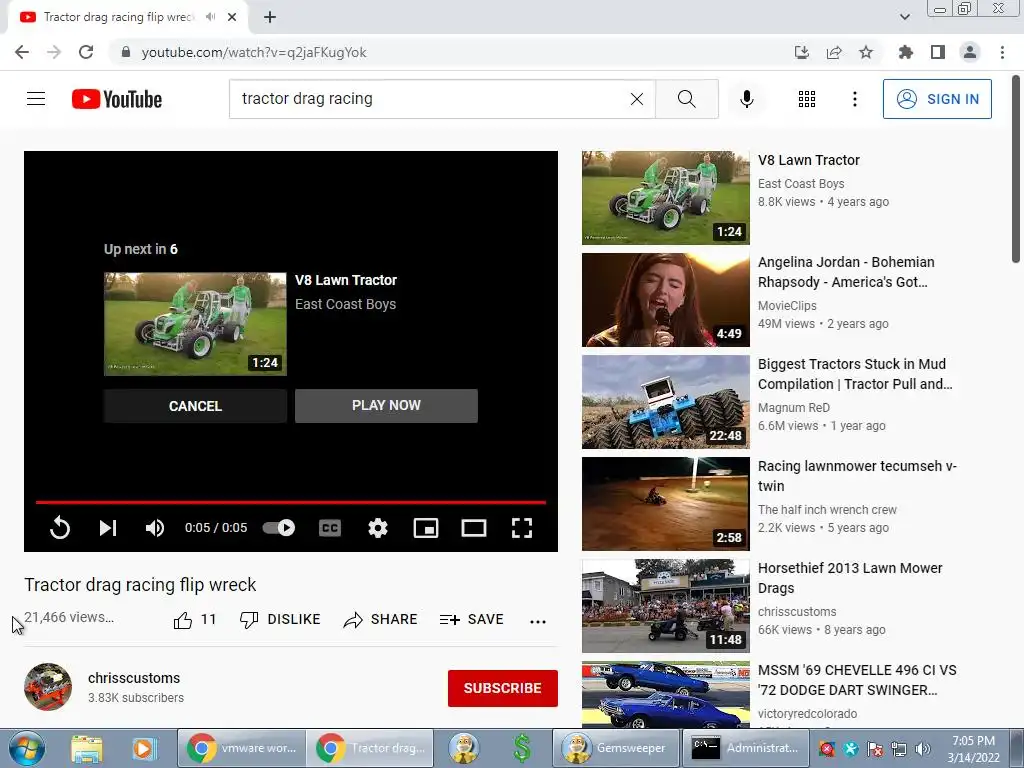Toggle the autoplay switch in player
1024x768 pixels.
click(279, 528)
